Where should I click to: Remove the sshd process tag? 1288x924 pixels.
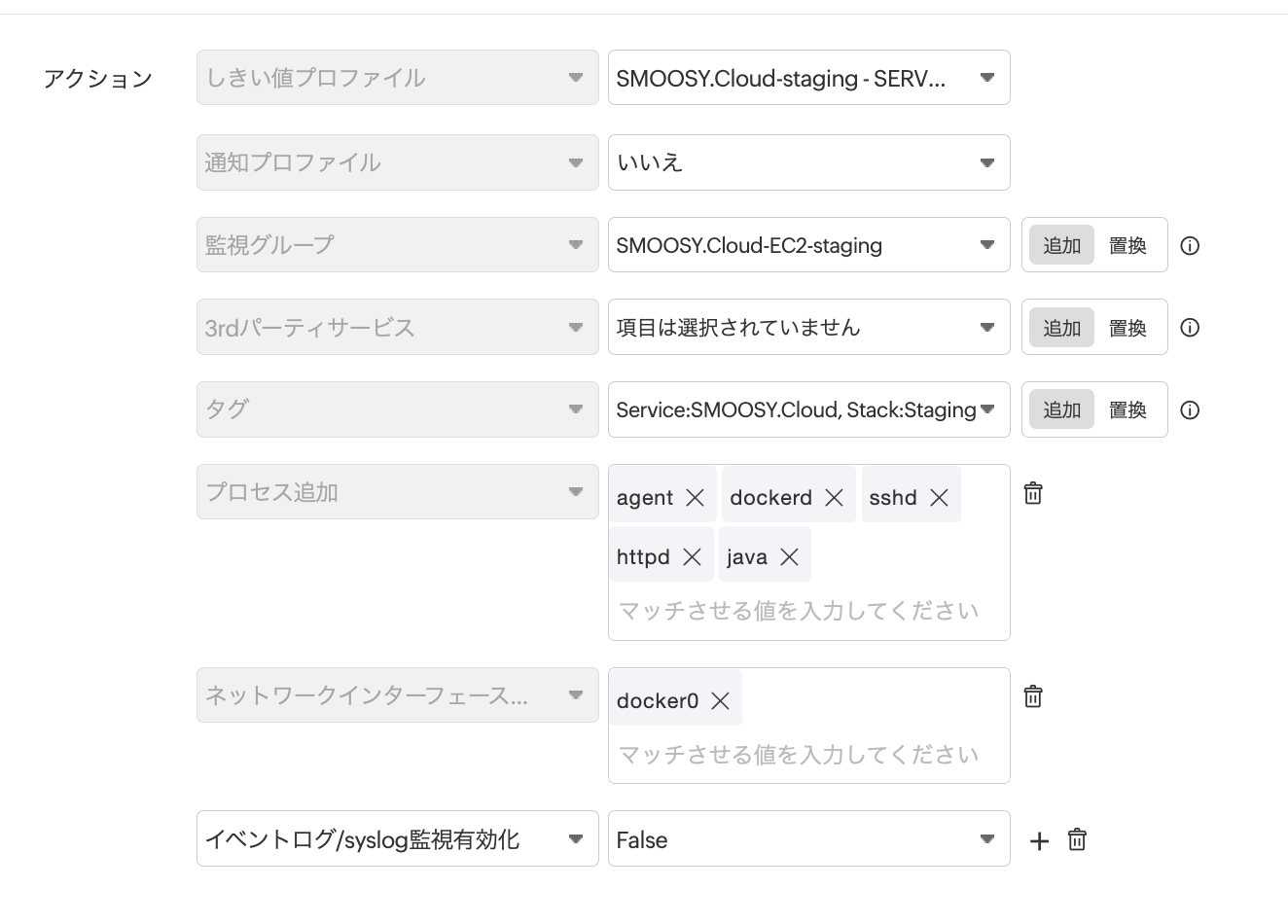pyautogui.click(x=939, y=498)
